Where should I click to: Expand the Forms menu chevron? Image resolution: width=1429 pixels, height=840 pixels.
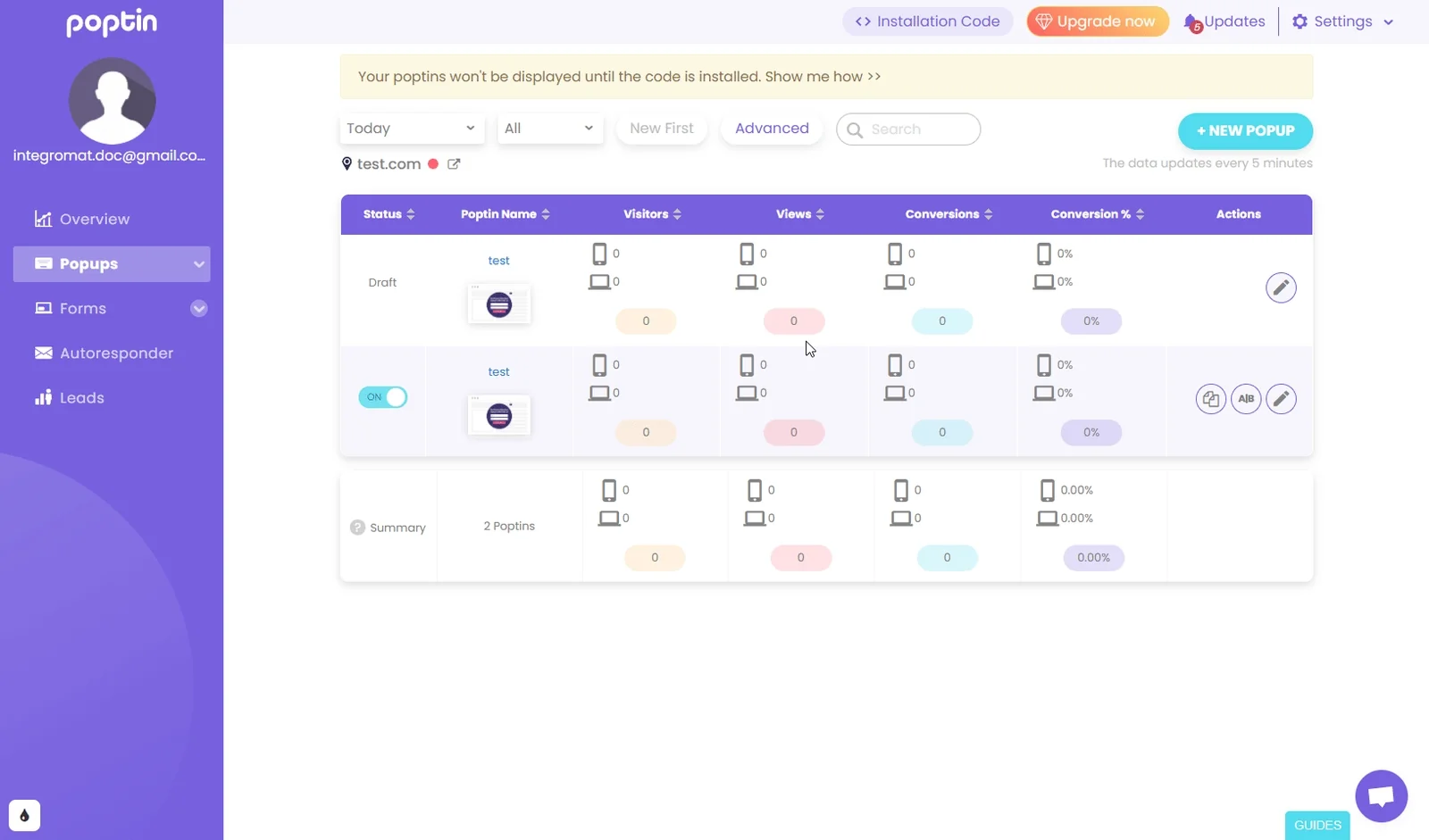(x=199, y=309)
